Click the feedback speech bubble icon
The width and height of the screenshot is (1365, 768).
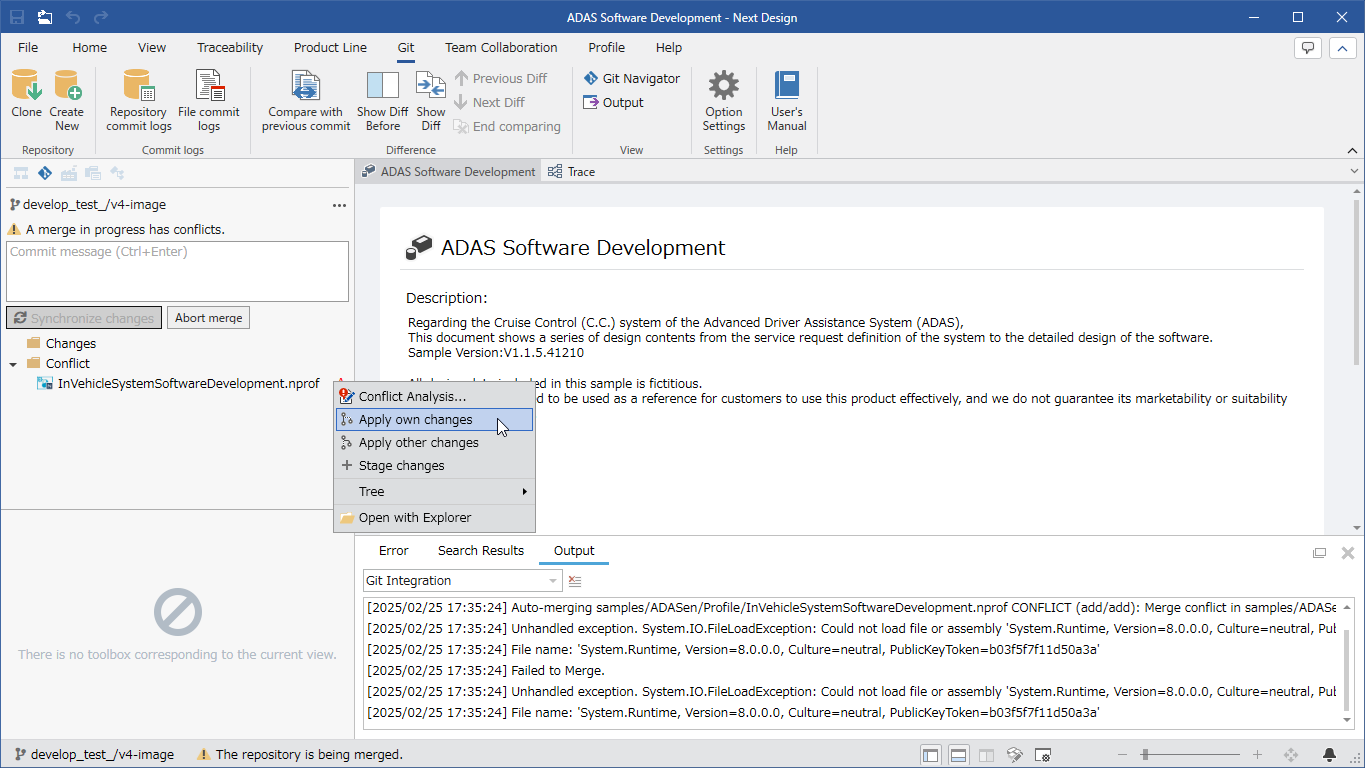tap(1307, 47)
